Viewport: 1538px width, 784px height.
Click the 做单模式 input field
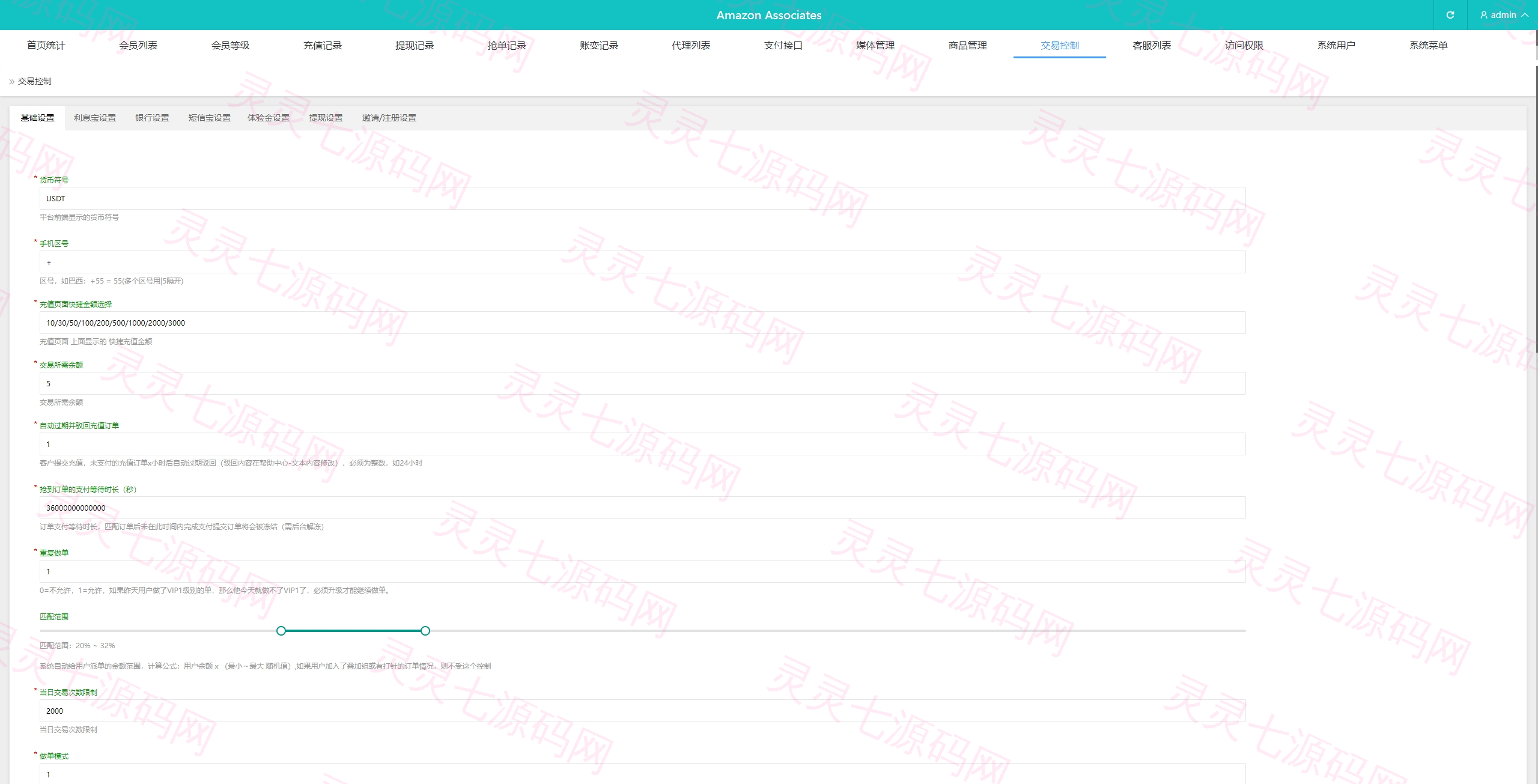pos(643,774)
